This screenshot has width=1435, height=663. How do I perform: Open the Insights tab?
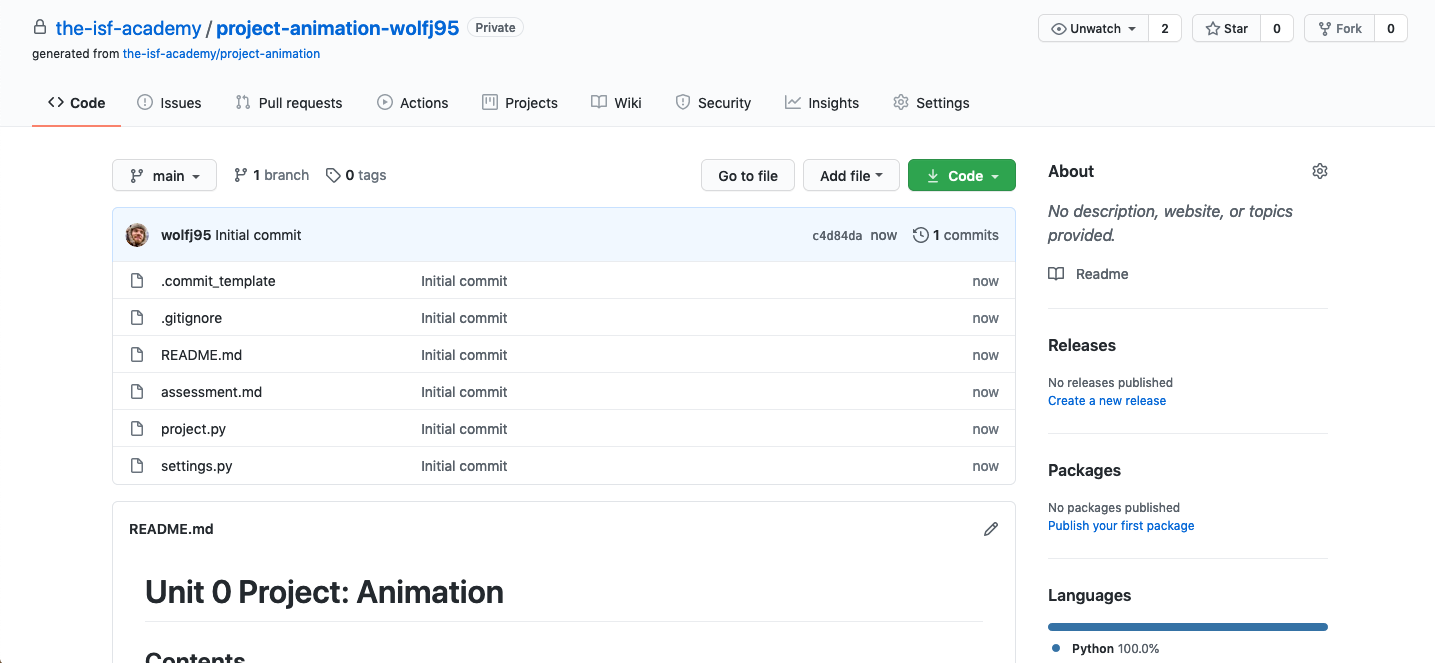(x=822, y=103)
